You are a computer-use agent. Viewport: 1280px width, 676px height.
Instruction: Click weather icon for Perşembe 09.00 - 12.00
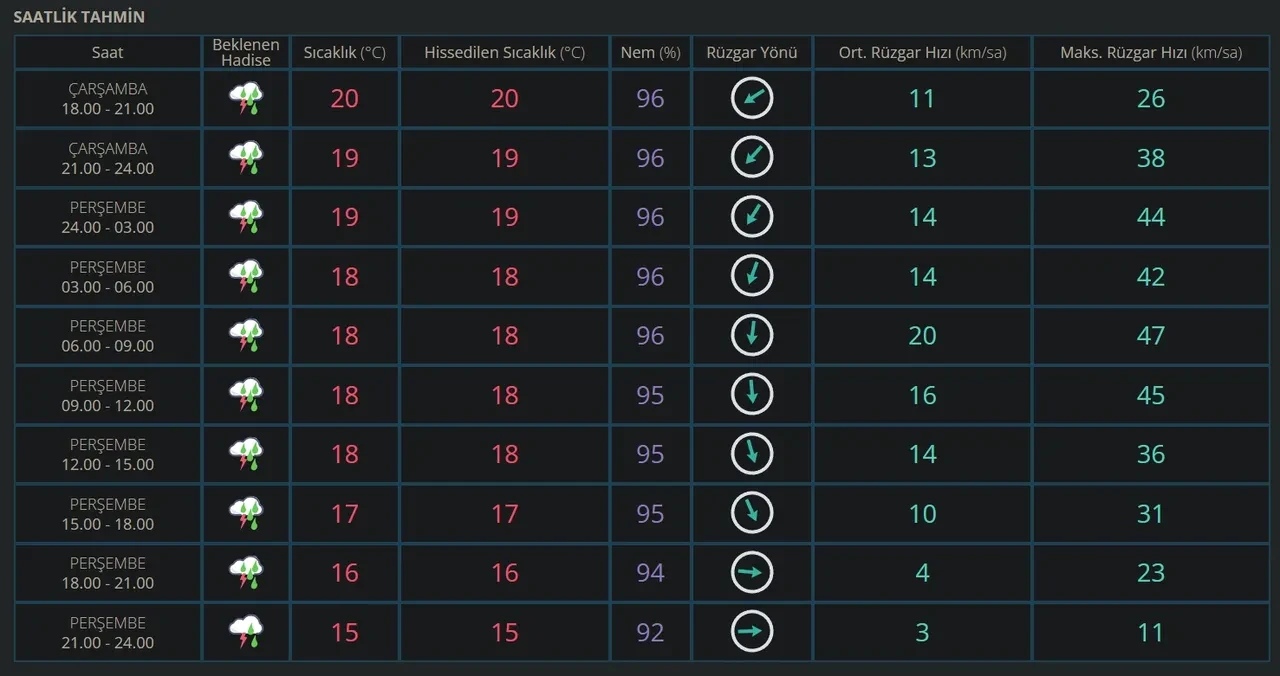tap(246, 395)
